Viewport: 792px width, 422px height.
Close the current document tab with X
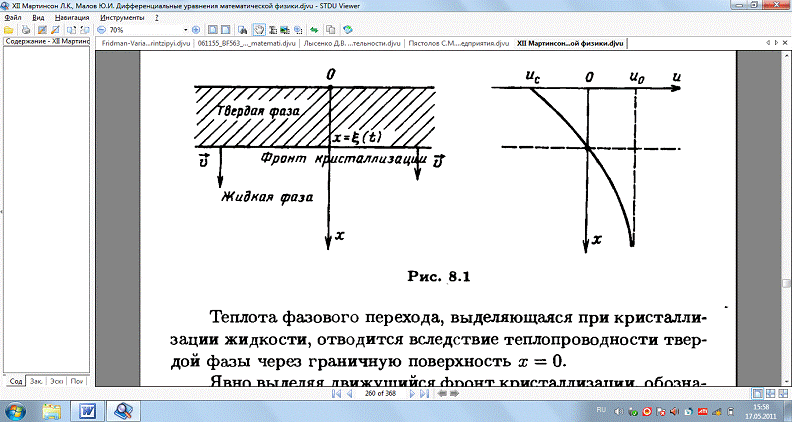pyautogui.click(x=785, y=43)
